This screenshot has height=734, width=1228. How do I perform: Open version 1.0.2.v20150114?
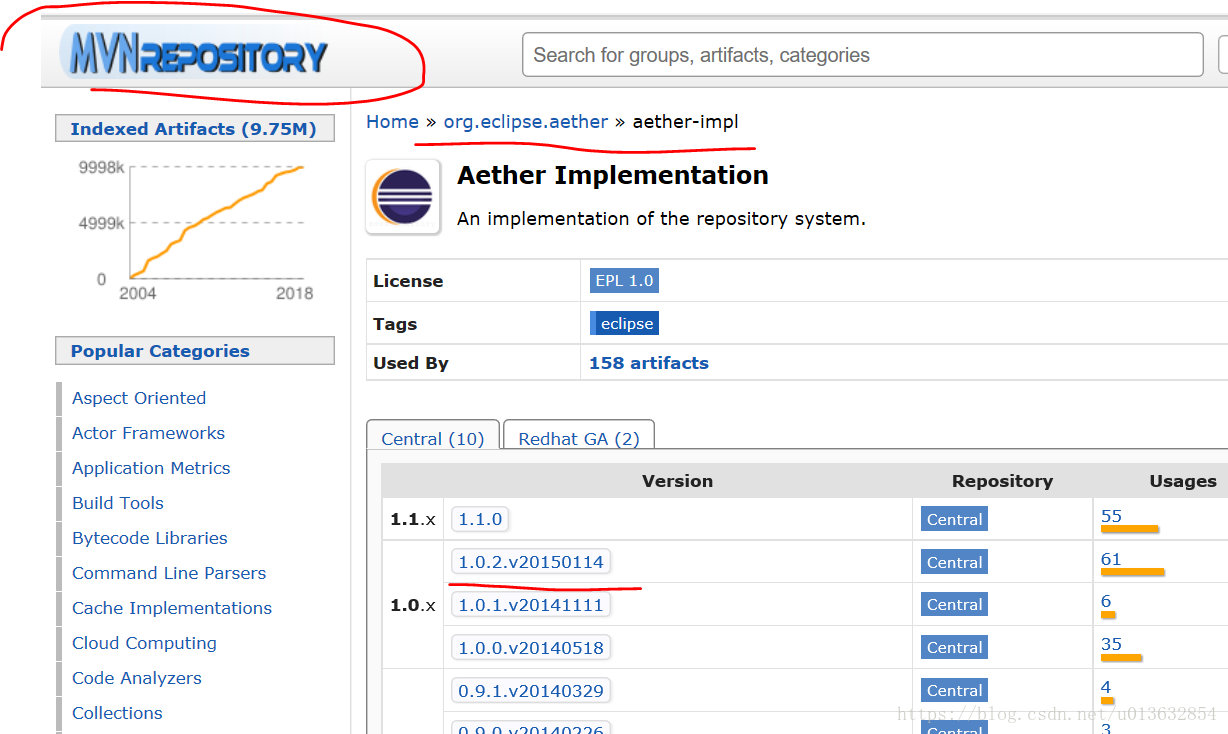click(x=531, y=562)
